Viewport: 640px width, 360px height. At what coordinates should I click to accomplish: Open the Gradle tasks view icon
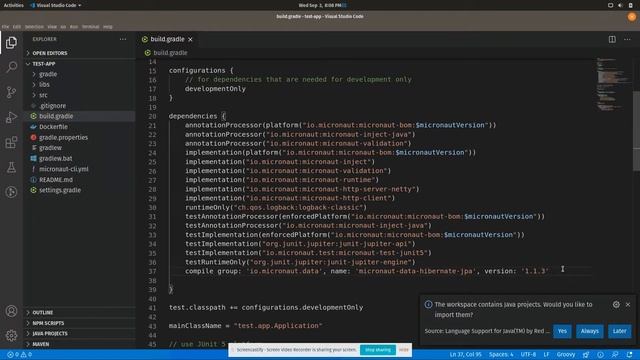coord(11,192)
